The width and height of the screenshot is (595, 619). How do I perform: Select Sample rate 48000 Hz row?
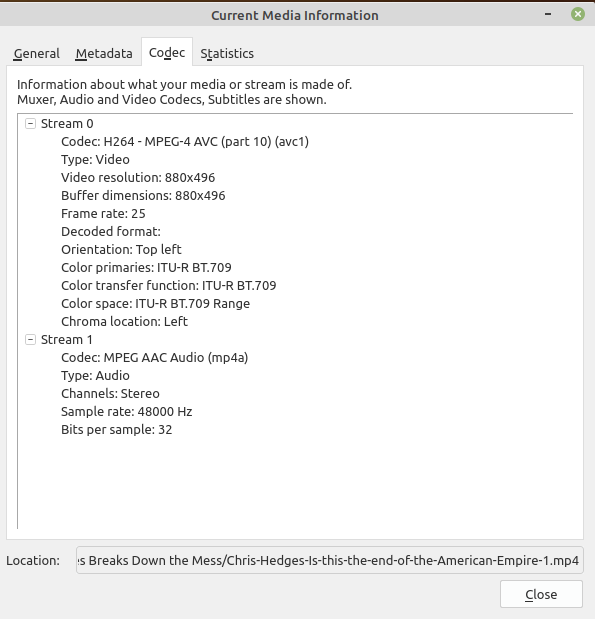[x=126, y=411]
